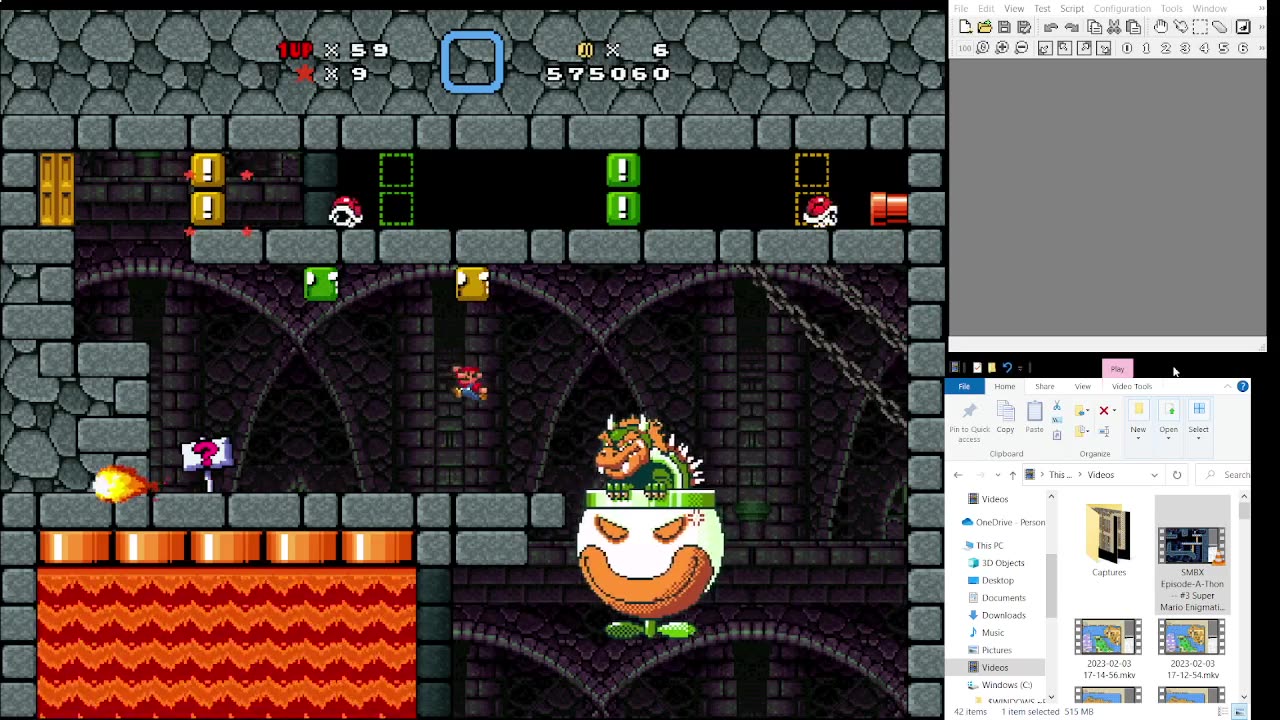The image size is (1280, 720).
Task: Paste using the editor toolbar clipboard icon
Action: (x=1134, y=27)
